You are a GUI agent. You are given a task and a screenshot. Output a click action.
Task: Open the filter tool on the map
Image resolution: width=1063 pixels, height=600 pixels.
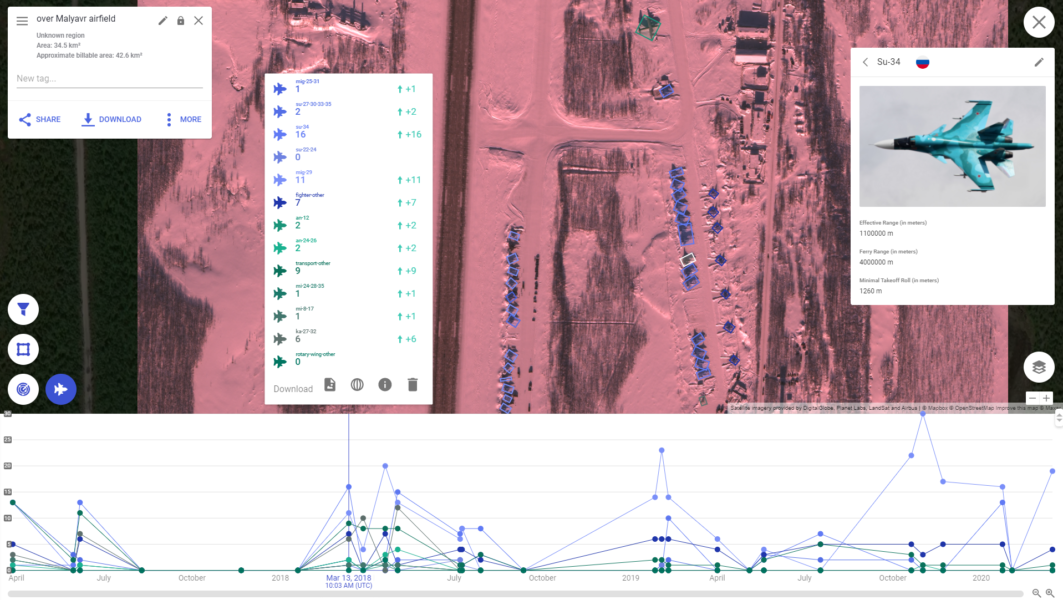tap(22, 309)
